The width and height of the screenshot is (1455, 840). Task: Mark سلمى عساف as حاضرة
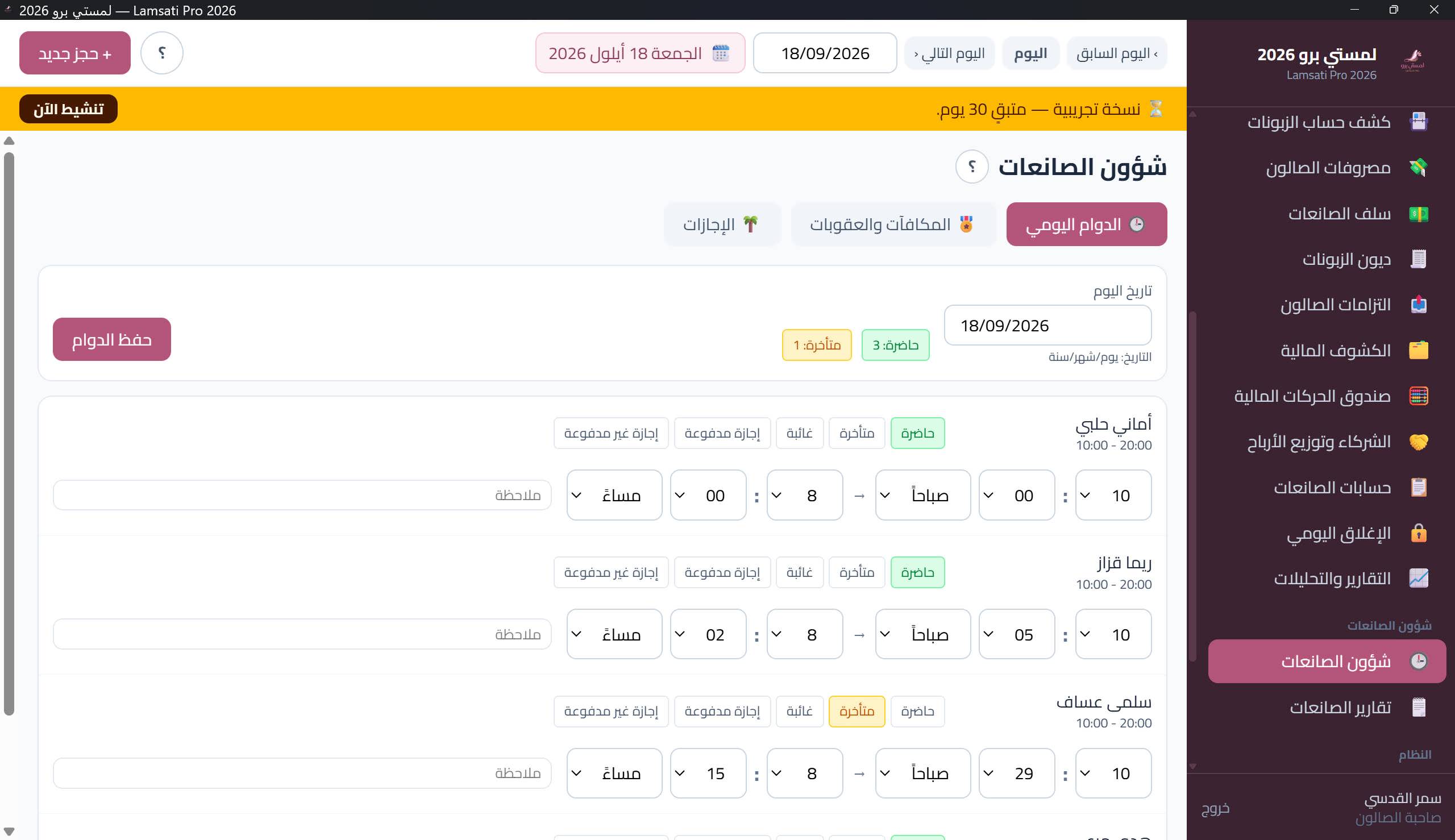[917, 712]
